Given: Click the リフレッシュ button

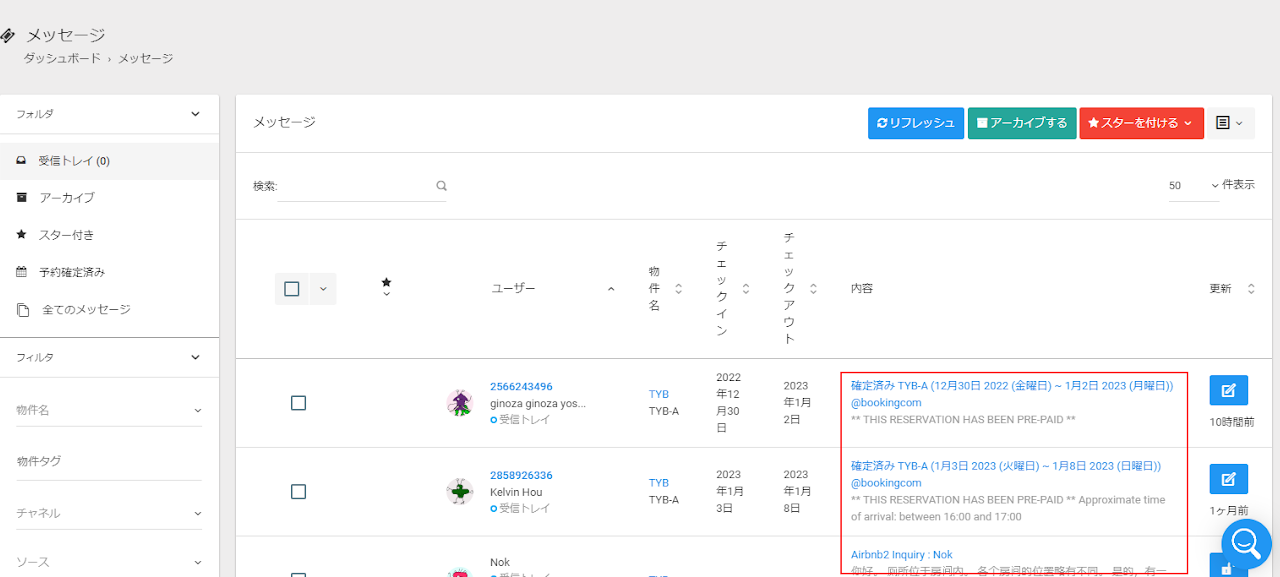Looking at the screenshot, I should (x=915, y=123).
